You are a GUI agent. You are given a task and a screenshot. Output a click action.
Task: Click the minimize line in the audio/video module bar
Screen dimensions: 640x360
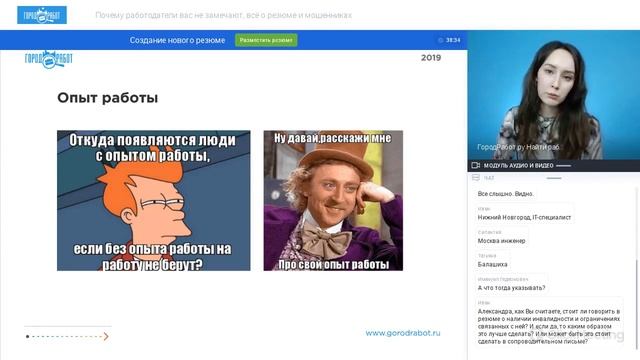click(x=563, y=166)
